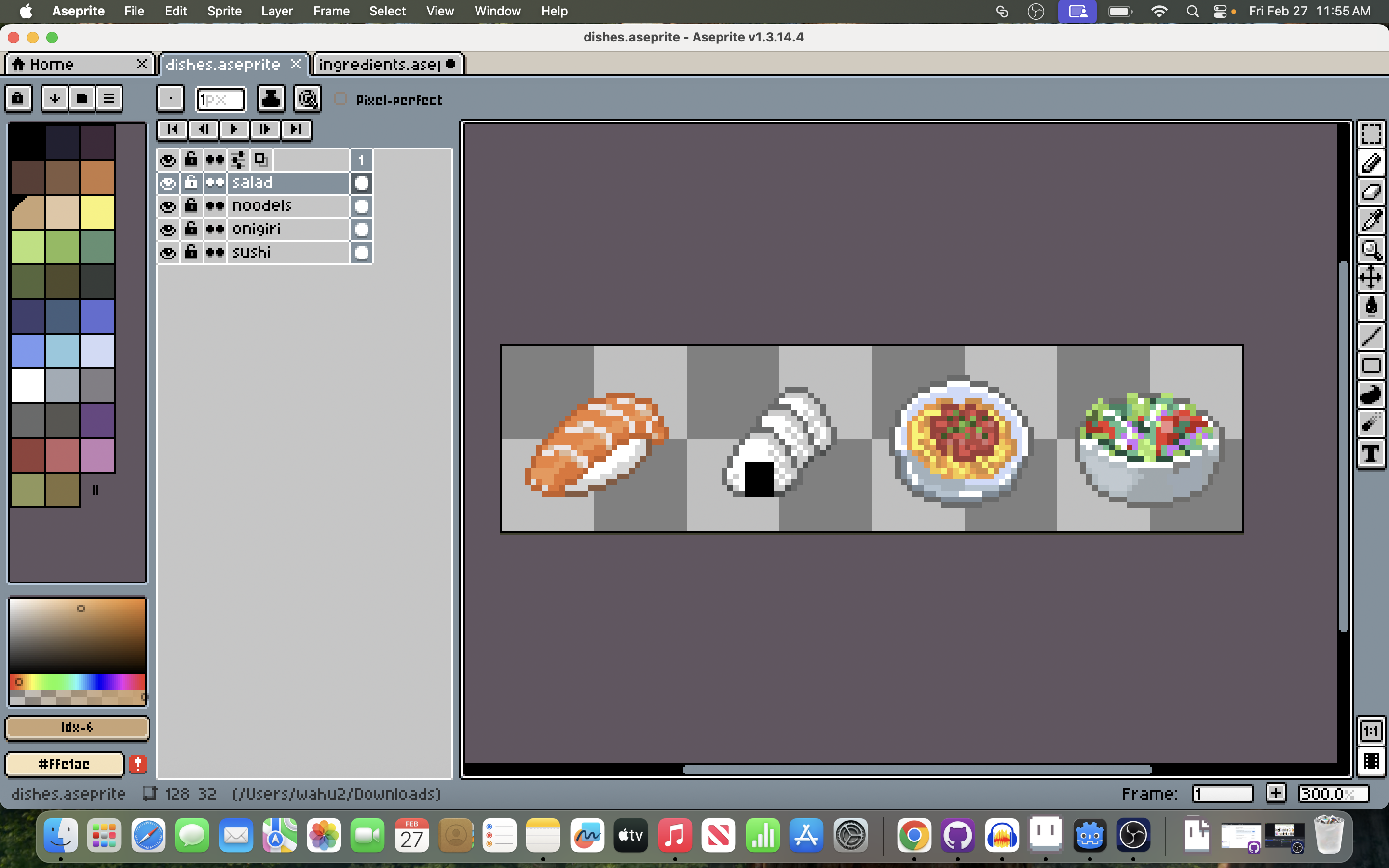Screen dimensions: 1389x868
Task: Lock the noodels layer
Action: click(x=191, y=206)
